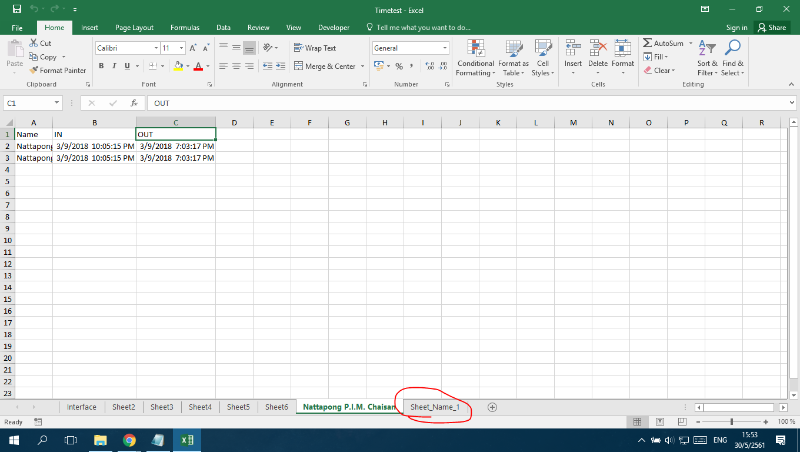Open the Page Layout ribbon tab
This screenshot has height=452, width=800.
tap(134, 28)
